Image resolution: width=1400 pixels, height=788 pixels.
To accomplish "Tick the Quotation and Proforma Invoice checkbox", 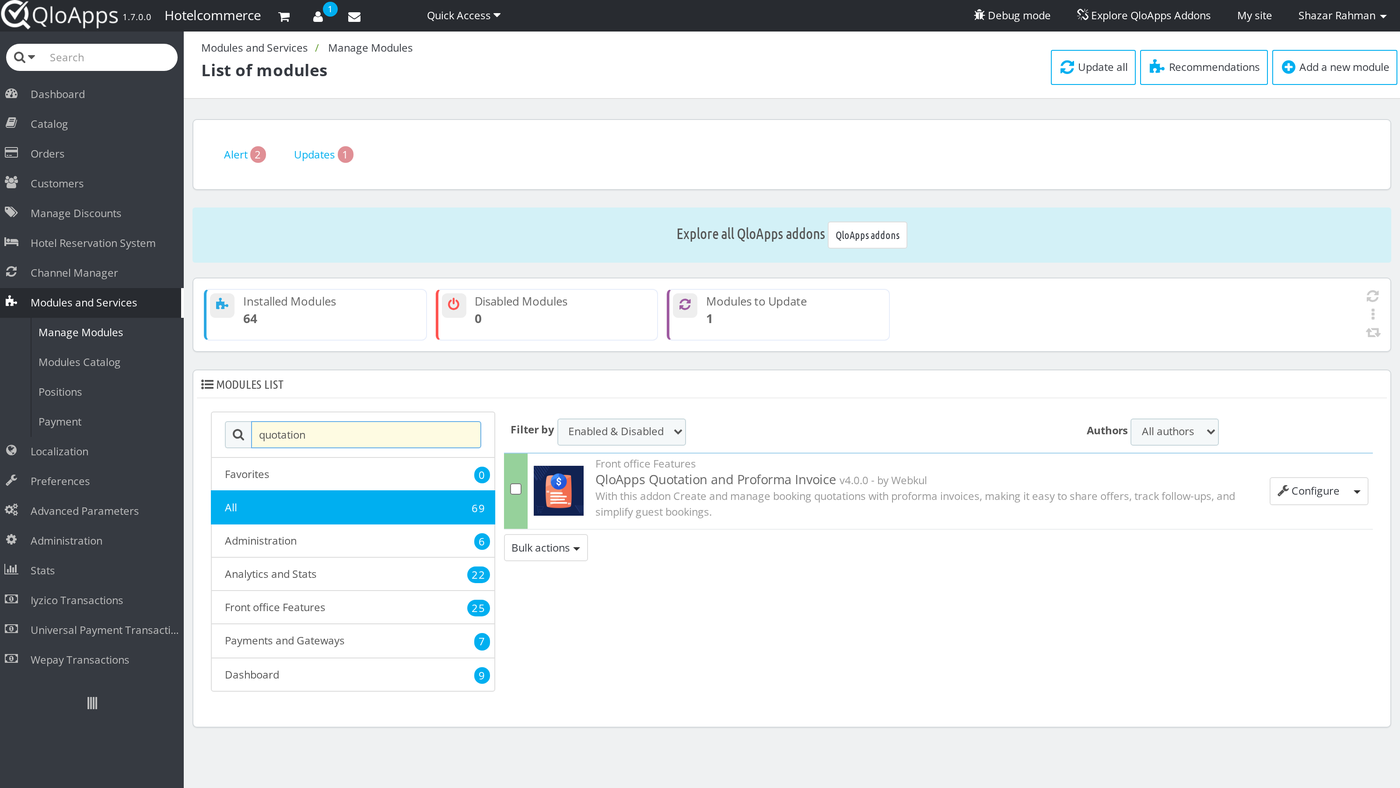I will click(x=516, y=489).
